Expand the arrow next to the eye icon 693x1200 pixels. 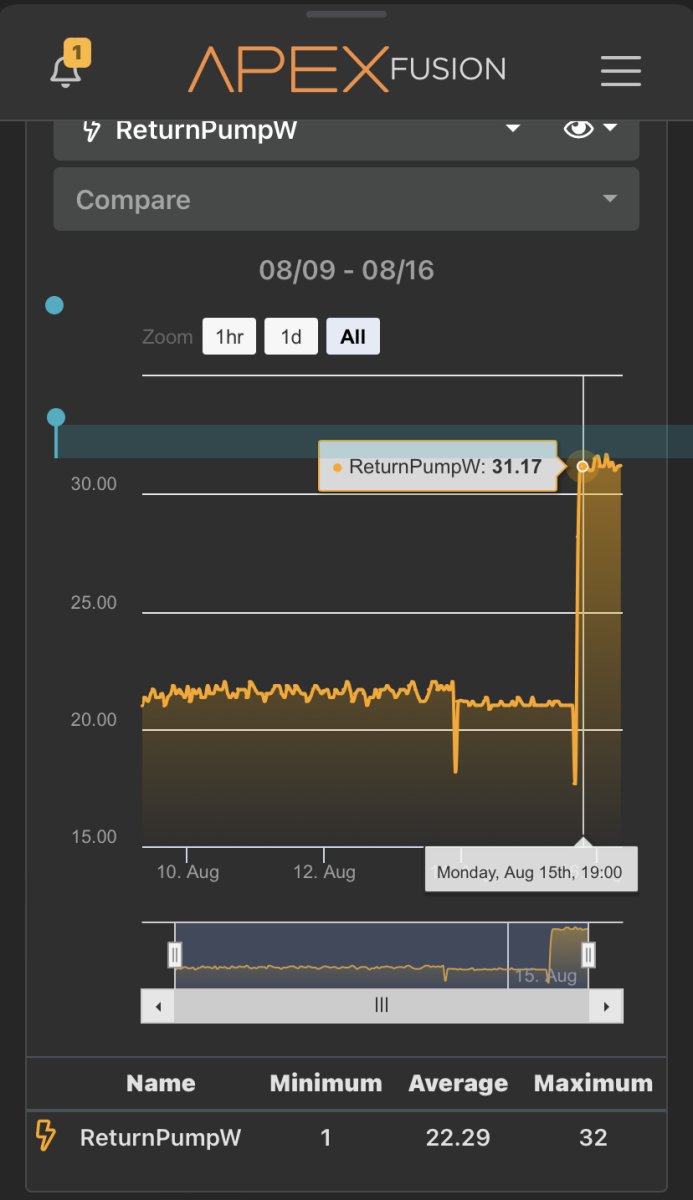[609, 129]
